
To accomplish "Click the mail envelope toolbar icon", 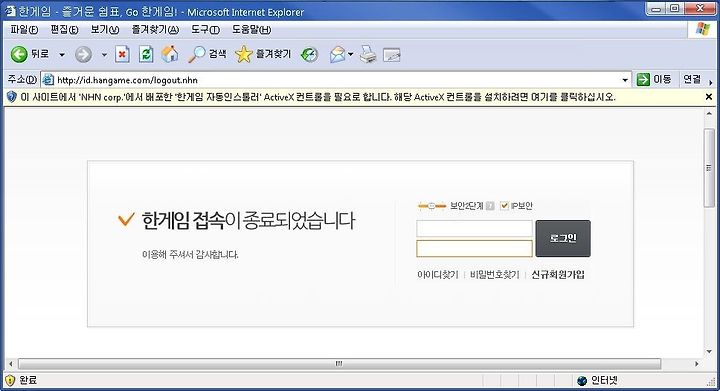I will pyautogui.click(x=338, y=55).
